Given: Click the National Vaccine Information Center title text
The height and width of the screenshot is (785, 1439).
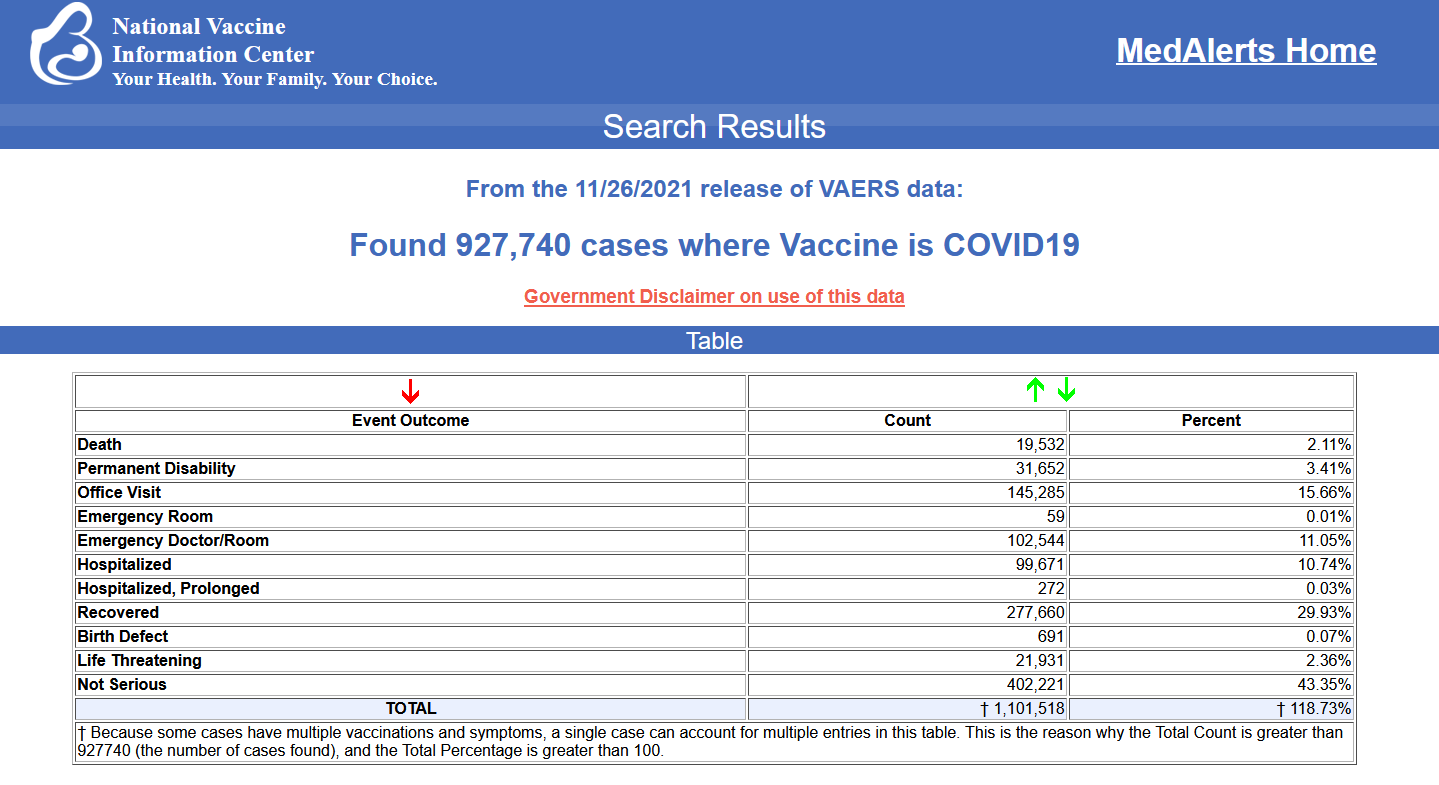Looking at the screenshot, I should pos(213,40).
